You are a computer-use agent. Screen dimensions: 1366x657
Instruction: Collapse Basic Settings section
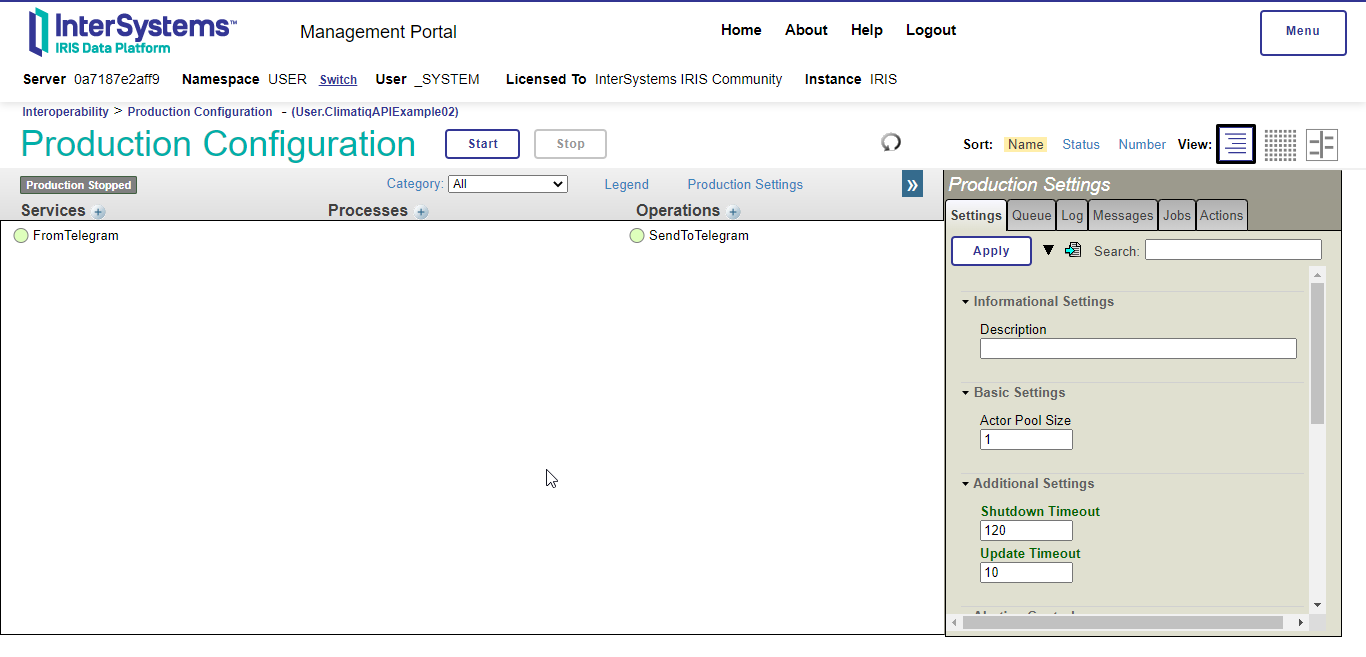pyautogui.click(x=966, y=393)
